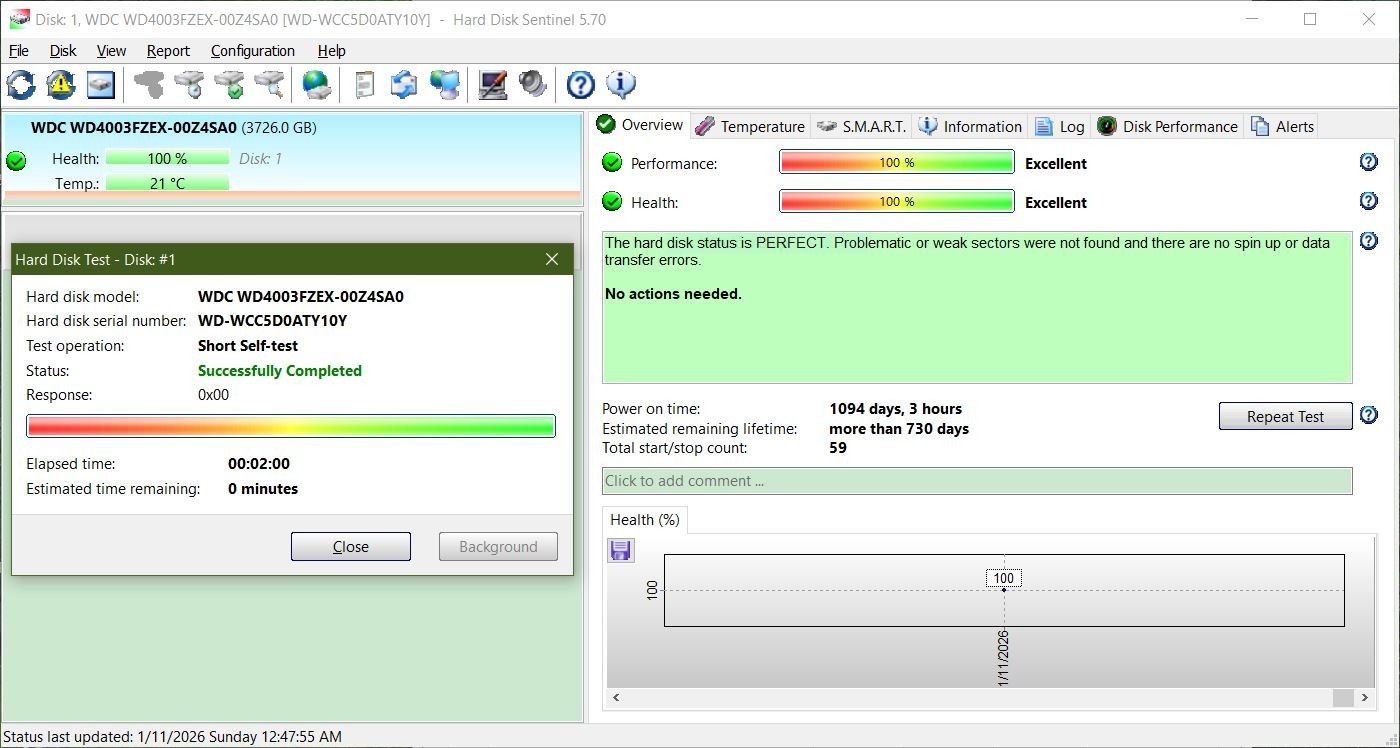Screen dimensions: 1400x748
Task: Click the disk list Health 100 % bar
Action: pos(167,159)
